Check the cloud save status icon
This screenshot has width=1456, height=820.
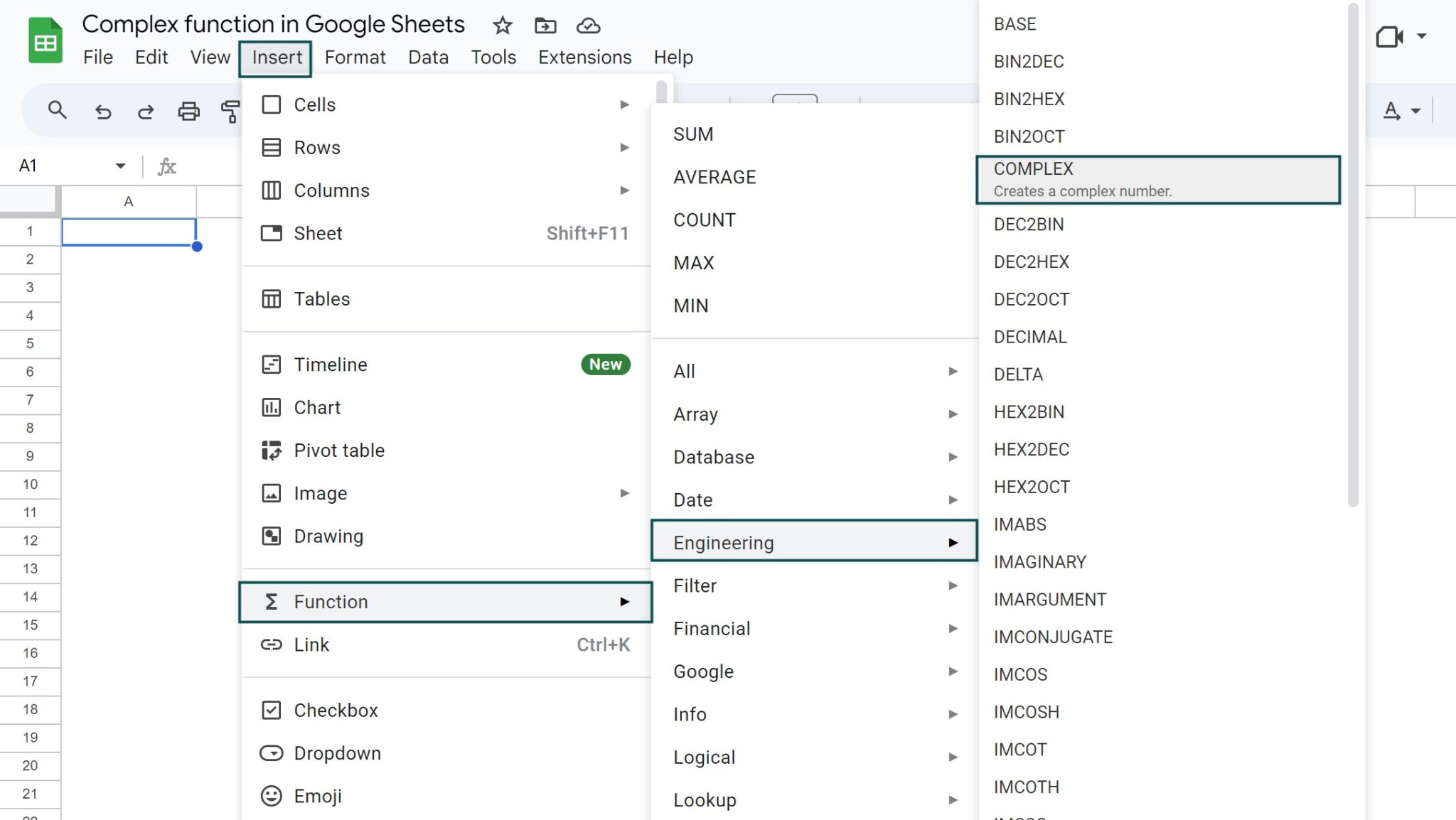pos(588,26)
